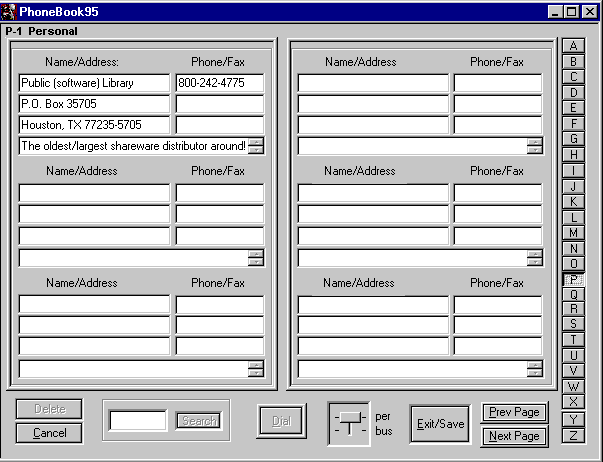Click the PhoneBook95 title bar icon
The image size is (603, 462).
(9, 12)
